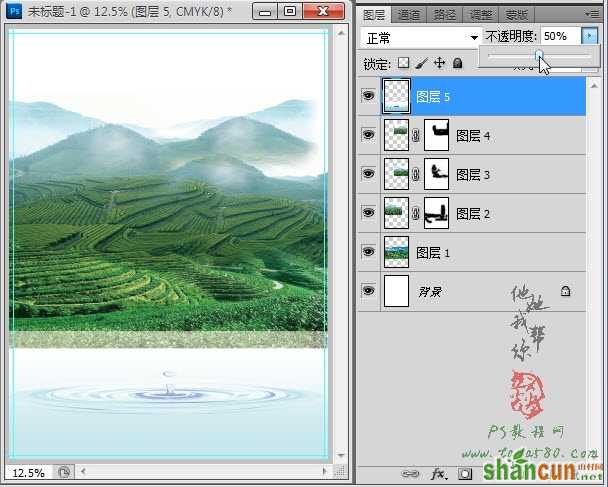The image size is (608, 487).
Task: Click lock icon on 背景 layer
Action: pyautogui.click(x=565, y=291)
